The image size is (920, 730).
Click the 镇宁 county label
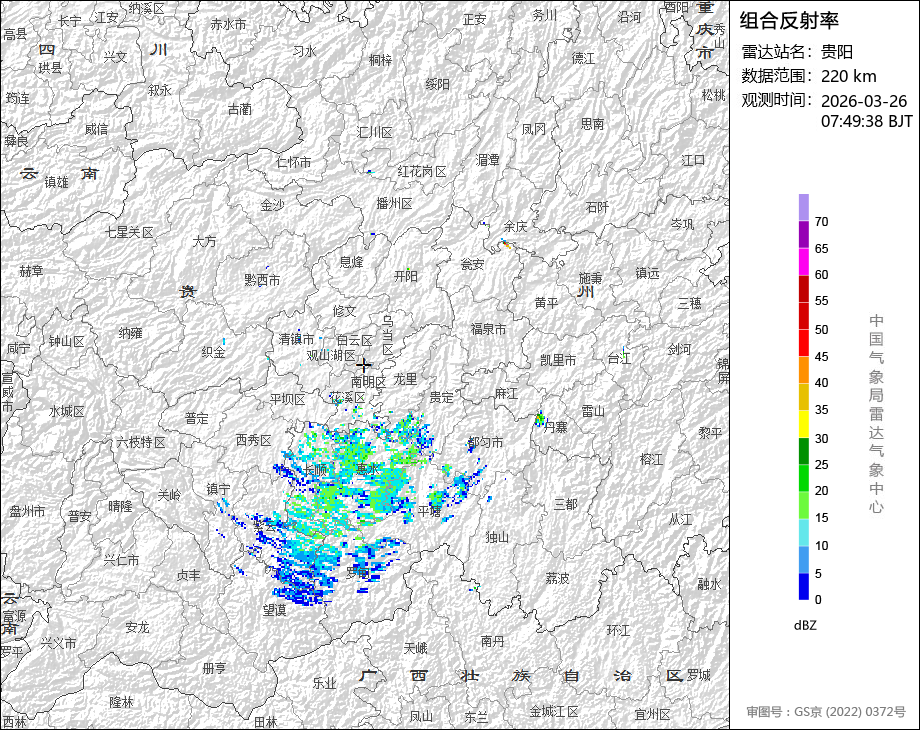pos(218,489)
